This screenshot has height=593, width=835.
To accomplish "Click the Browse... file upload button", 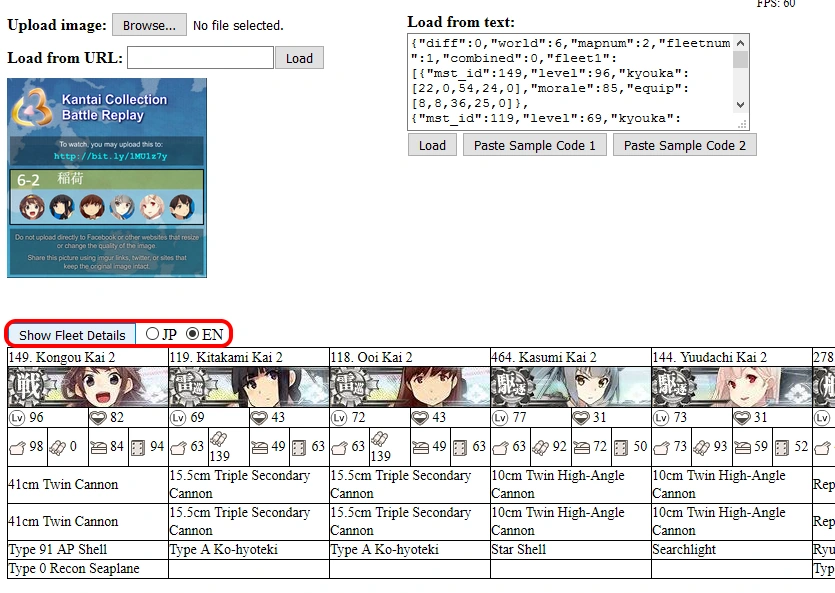I will click(149, 25).
